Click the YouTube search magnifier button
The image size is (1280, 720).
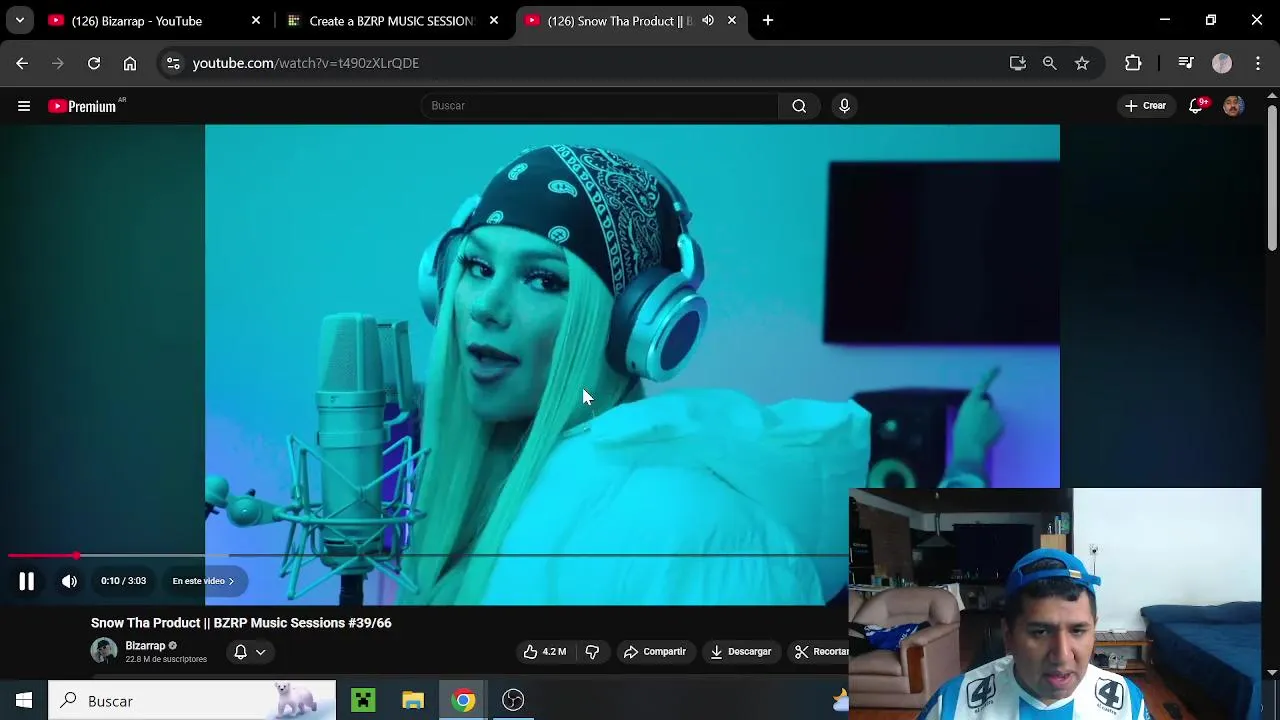pyautogui.click(x=799, y=106)
